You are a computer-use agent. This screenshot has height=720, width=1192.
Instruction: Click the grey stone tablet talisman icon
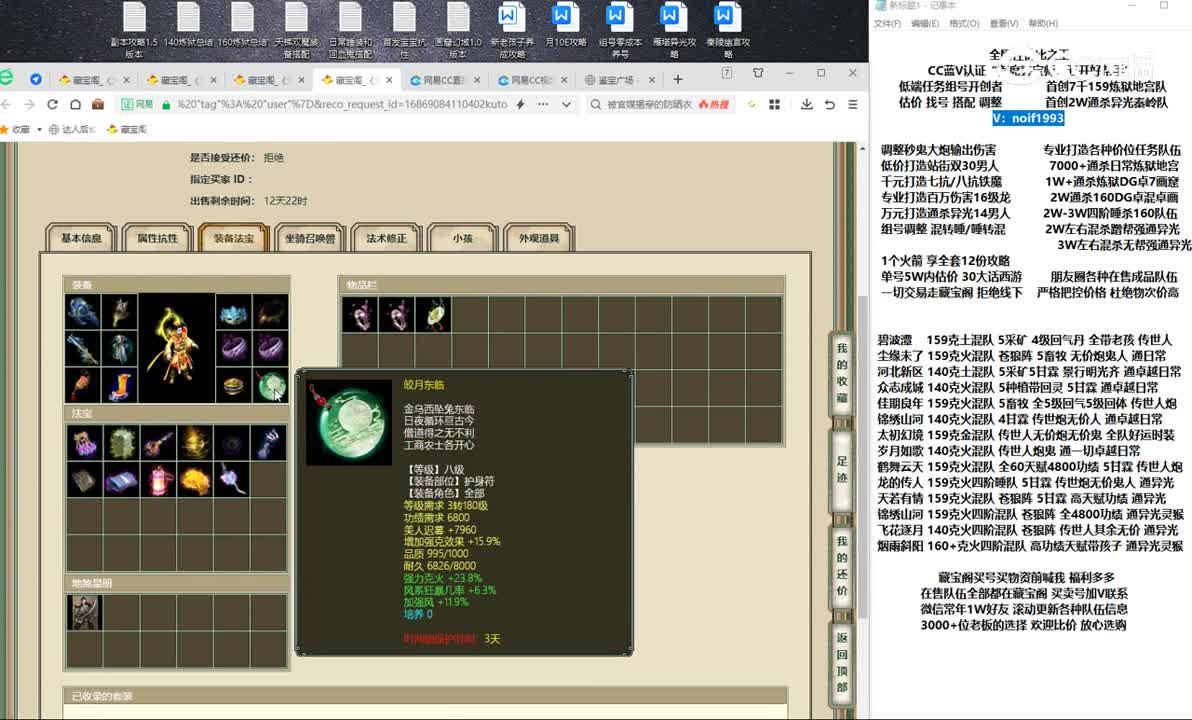tap(84, 480)
